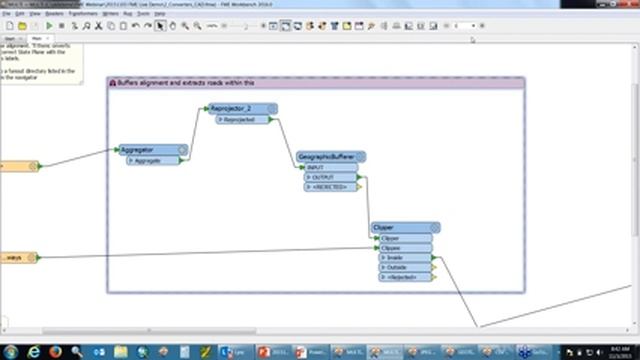Launch Firefox from the taskbar

(x=56, y=352)
